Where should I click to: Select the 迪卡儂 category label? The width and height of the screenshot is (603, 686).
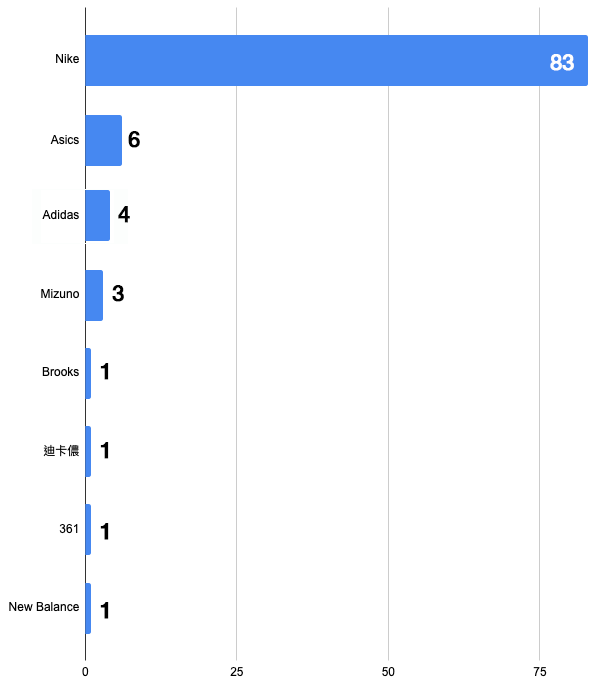[61, 451]
